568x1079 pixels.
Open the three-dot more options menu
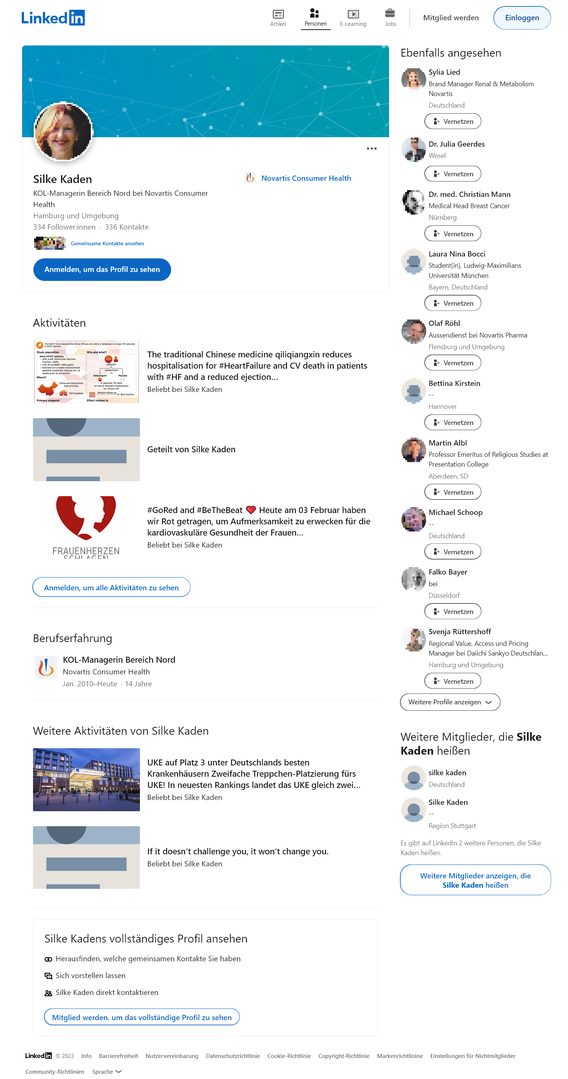coord(372,149)
